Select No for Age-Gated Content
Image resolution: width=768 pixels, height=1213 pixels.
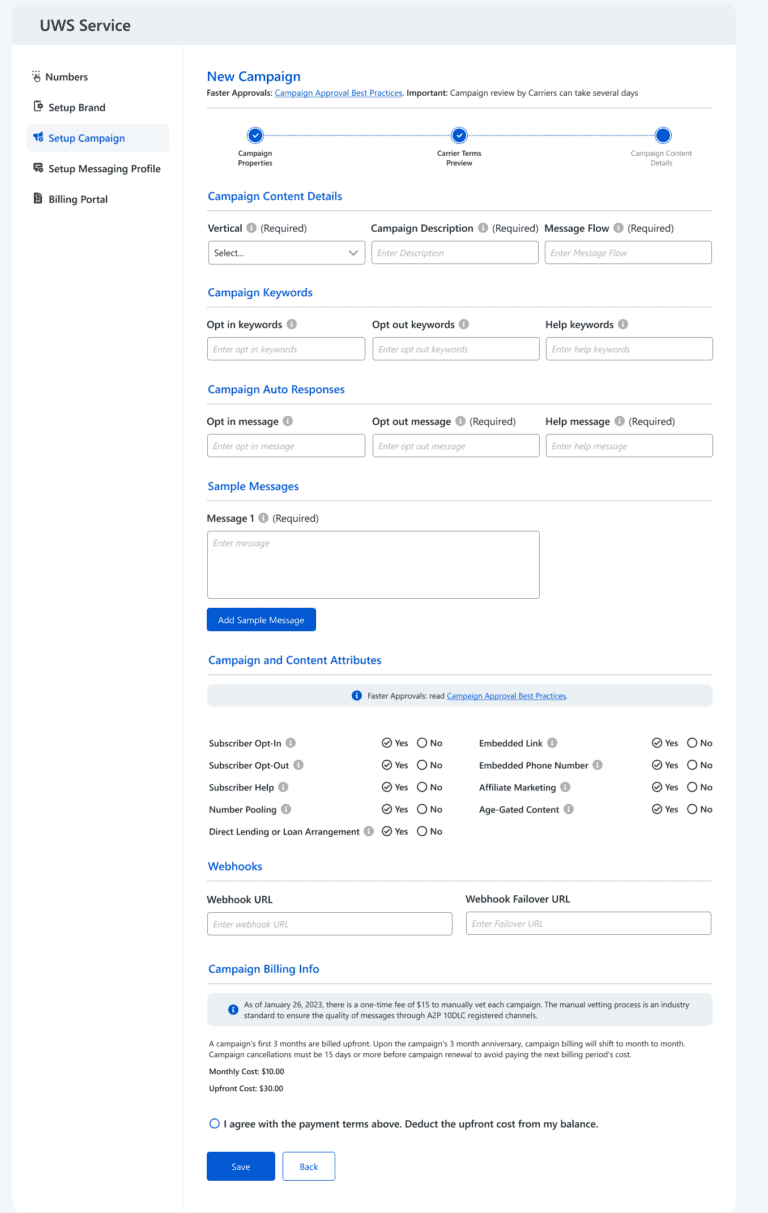(692, 809)
